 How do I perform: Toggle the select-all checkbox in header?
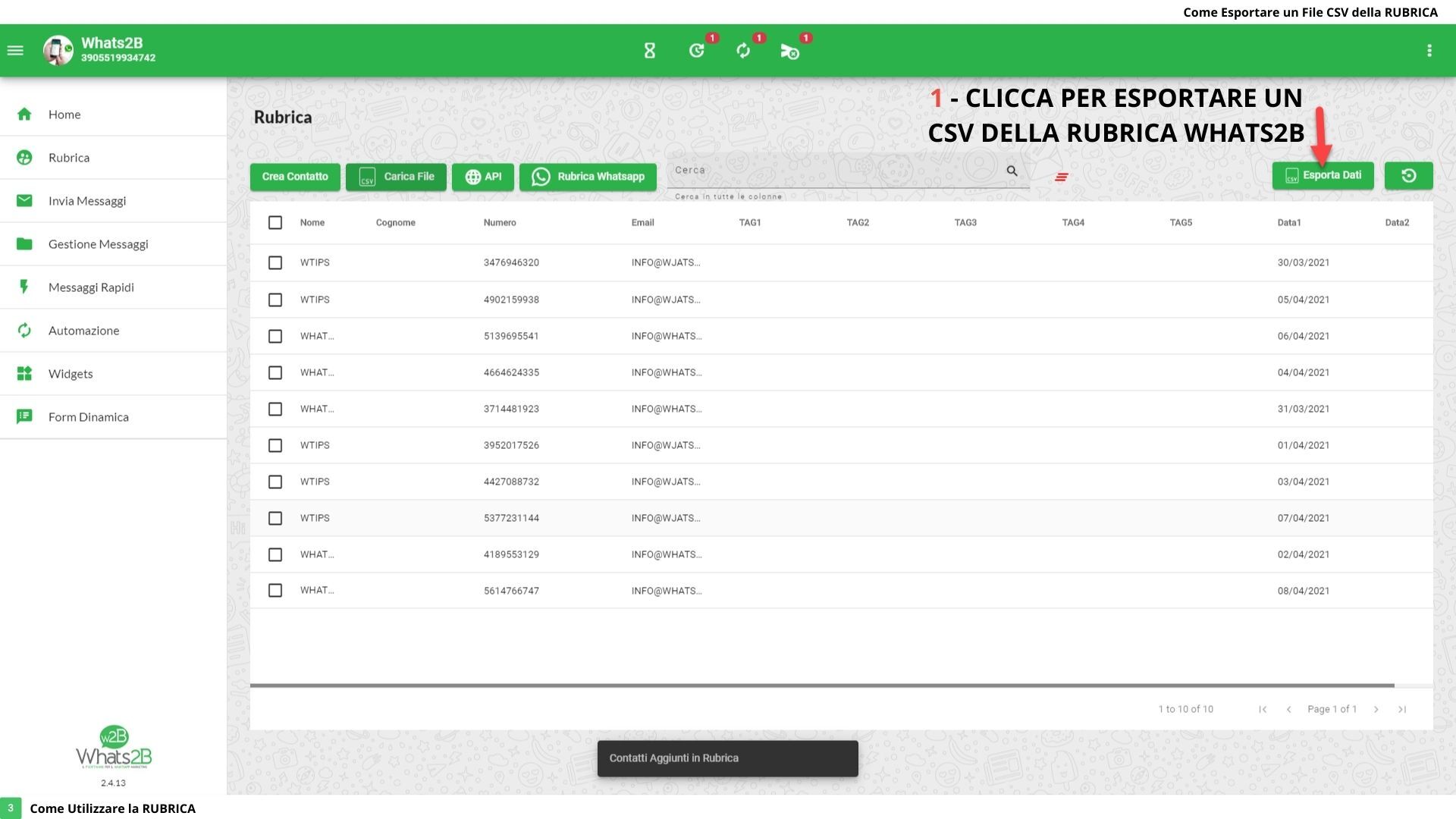pyautogui.click(x=275, y=222)
